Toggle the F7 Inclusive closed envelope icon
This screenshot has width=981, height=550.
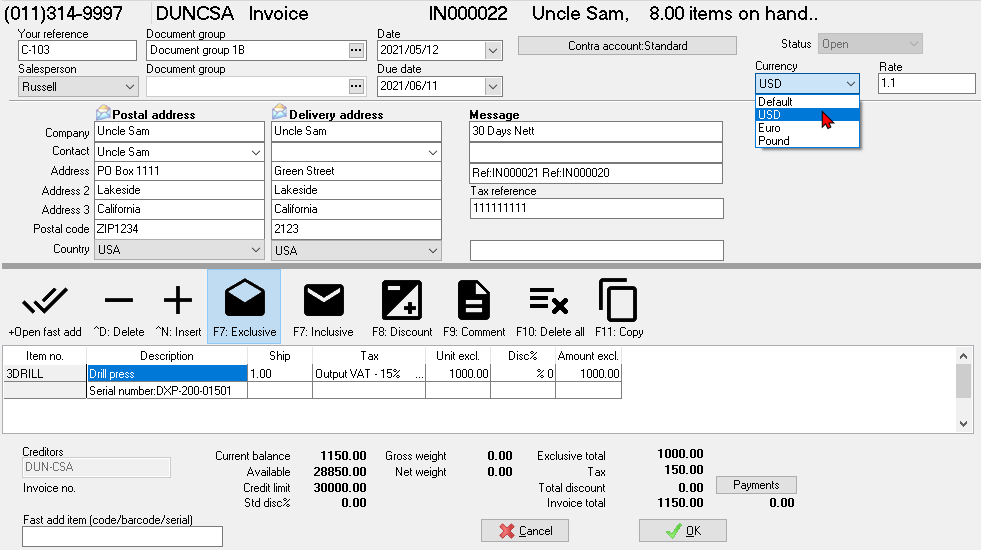pos(323,301)
